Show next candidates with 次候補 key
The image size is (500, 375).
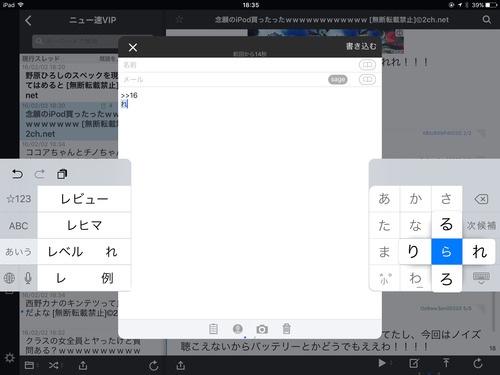pos(481,226)
